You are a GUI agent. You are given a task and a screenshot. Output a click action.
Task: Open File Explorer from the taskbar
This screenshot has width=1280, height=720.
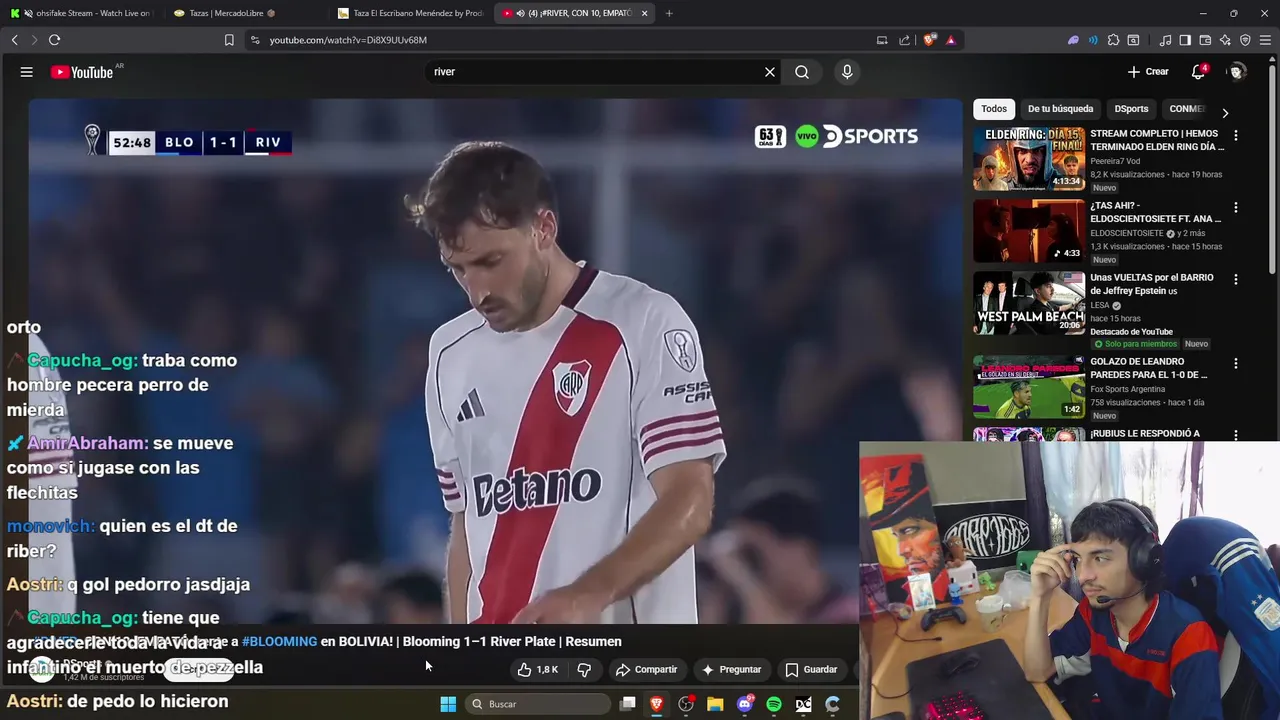point(715,704)
